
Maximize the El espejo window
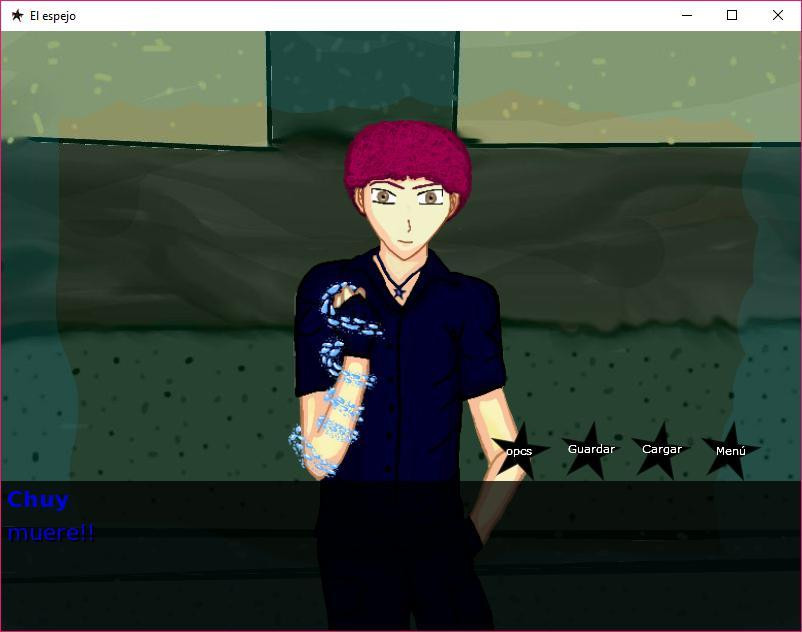coord(732,15)
